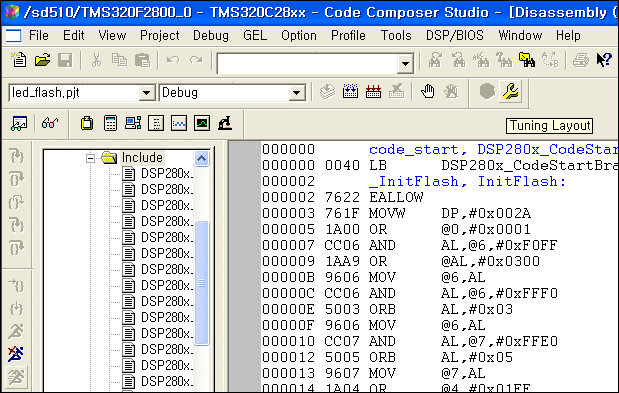The height and width of the screenshot is (393, 619).
Task: Click the Undo arrow icon
Action: tap(173, 60)
